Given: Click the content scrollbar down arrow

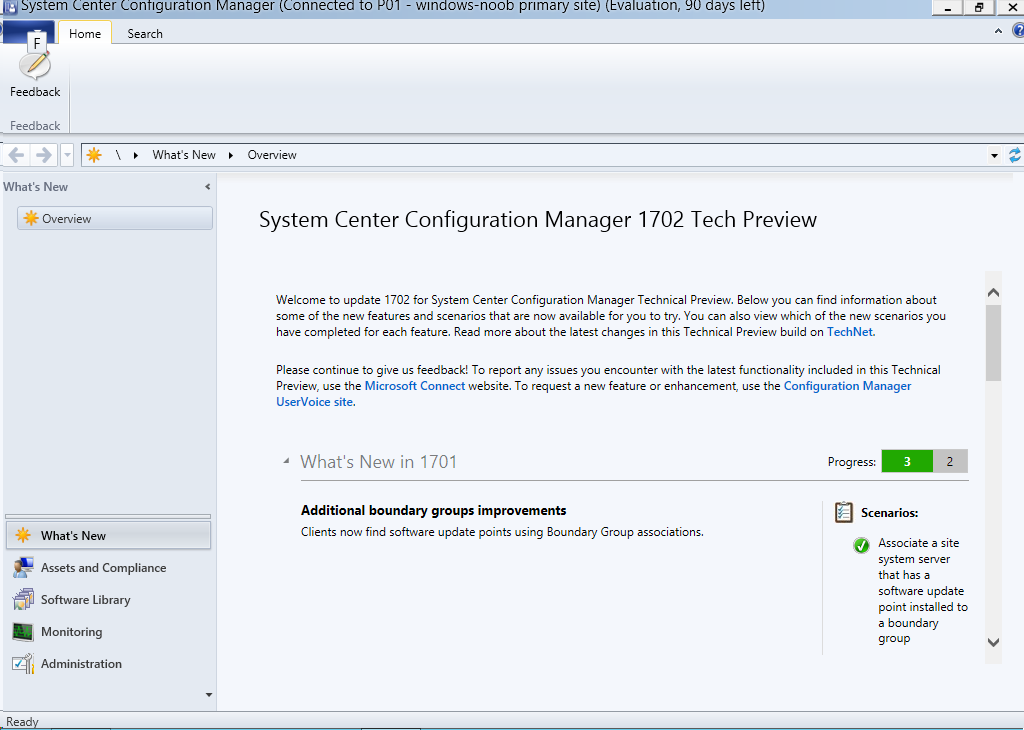Looking at the screenshot, I should click(993, 643).
